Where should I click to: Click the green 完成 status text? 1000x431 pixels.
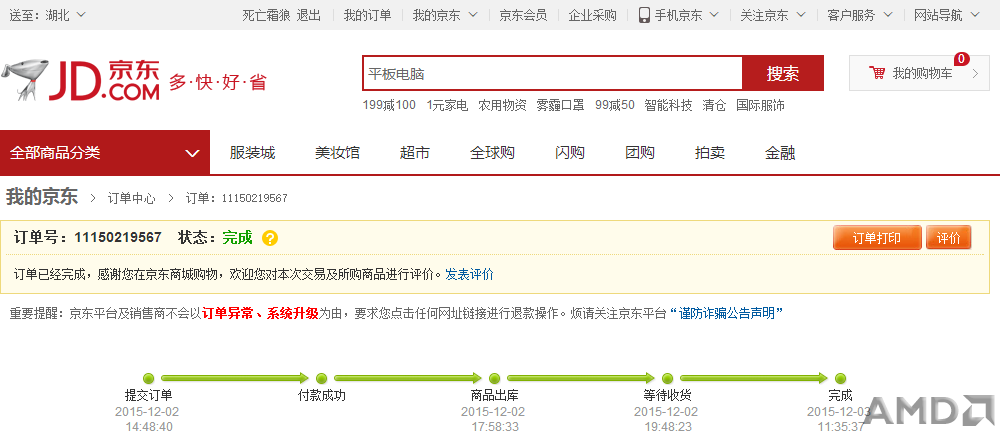[x=237, y=238]
